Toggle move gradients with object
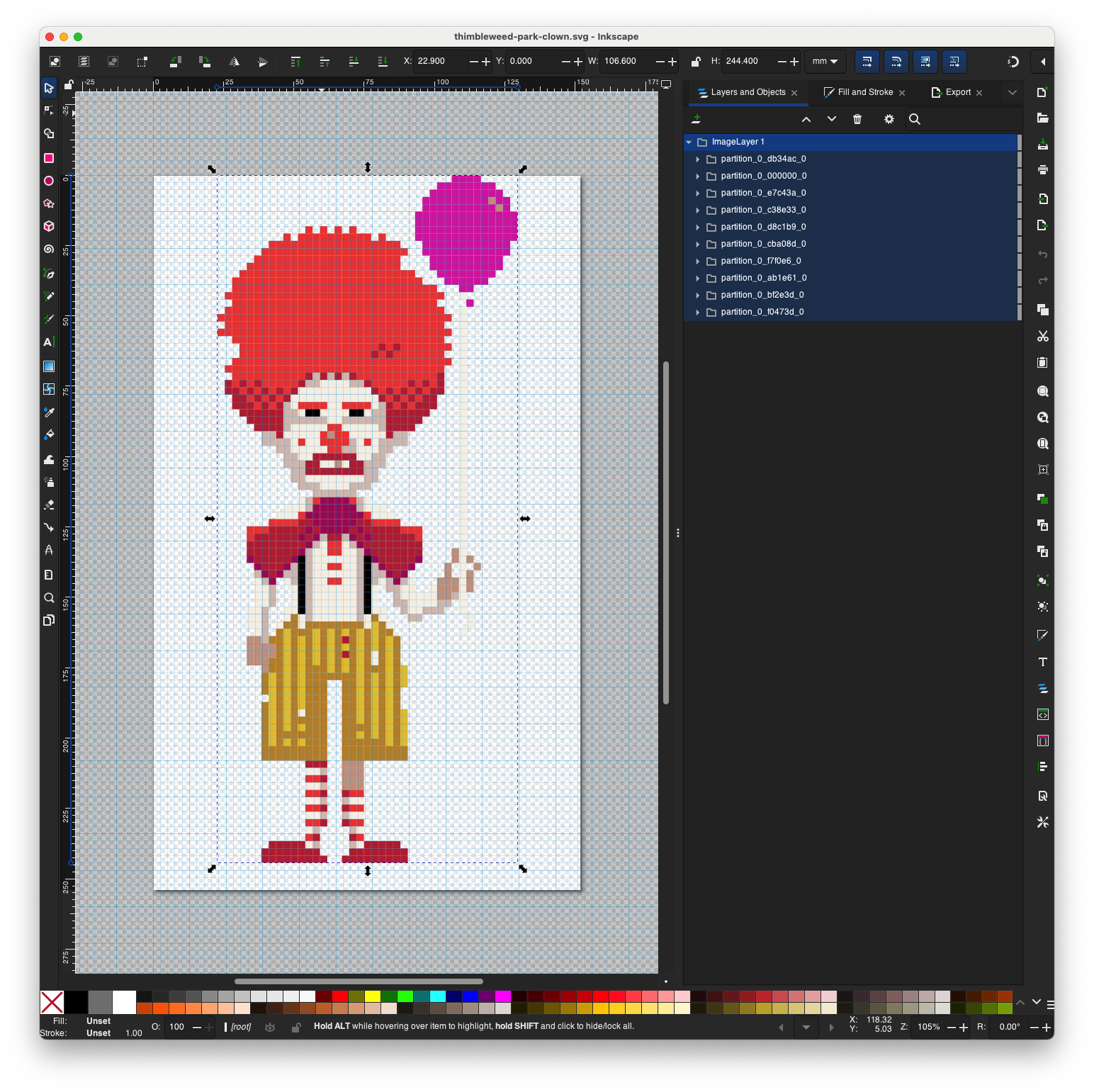This screenshot has height=1092, width=1094. tap(925, 62)
